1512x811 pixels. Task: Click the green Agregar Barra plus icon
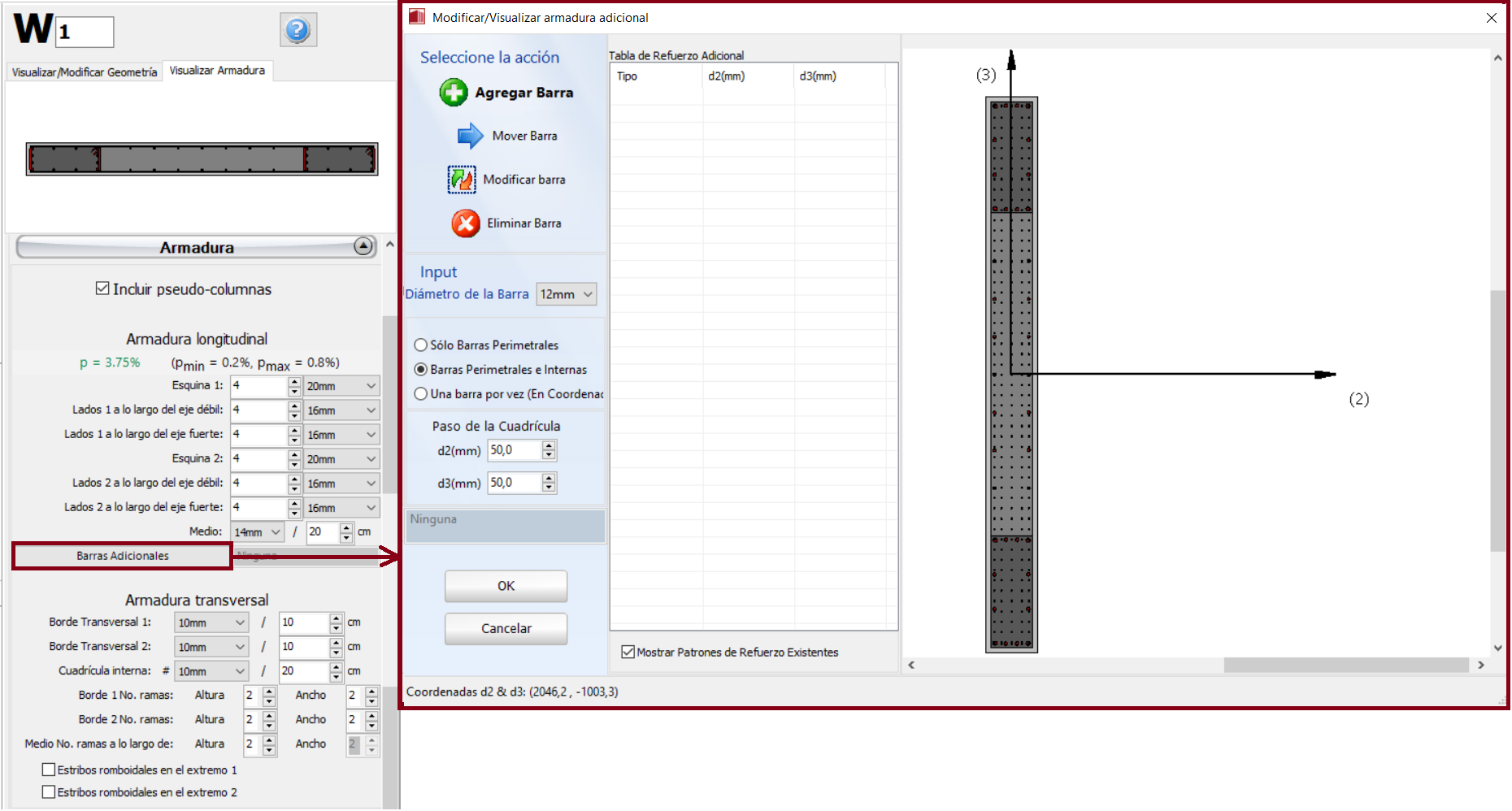point(454,93)
